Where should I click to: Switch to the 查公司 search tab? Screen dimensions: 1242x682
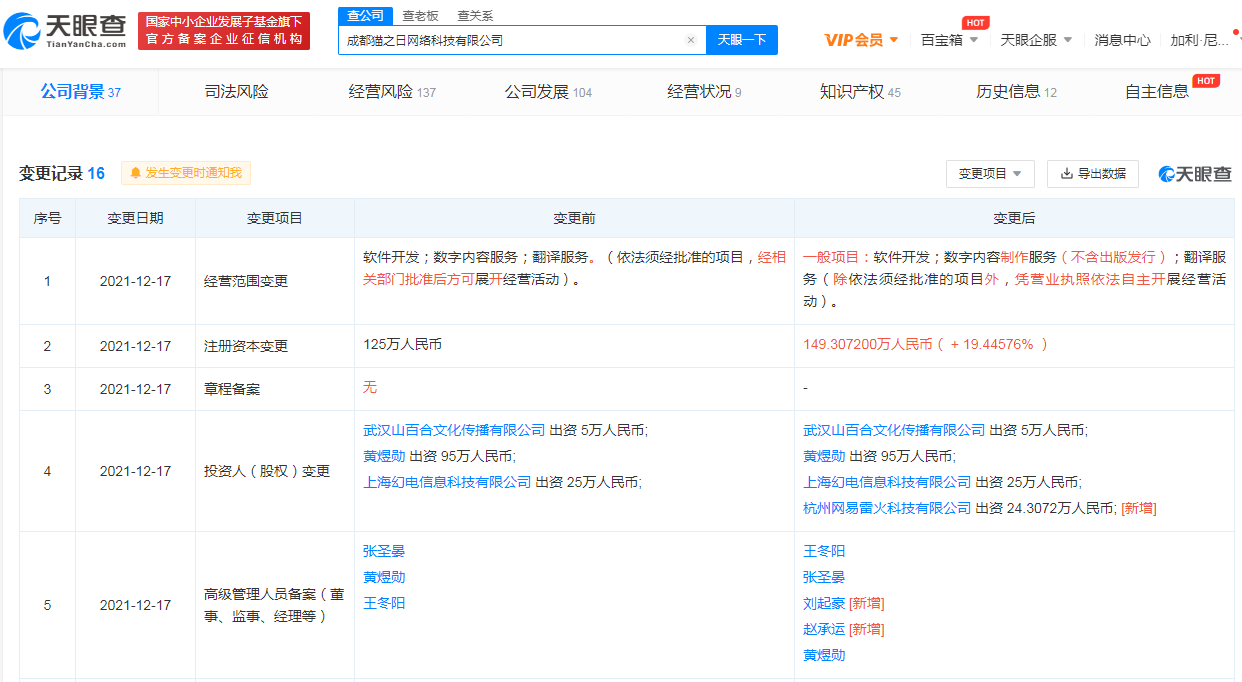[365, 16]
